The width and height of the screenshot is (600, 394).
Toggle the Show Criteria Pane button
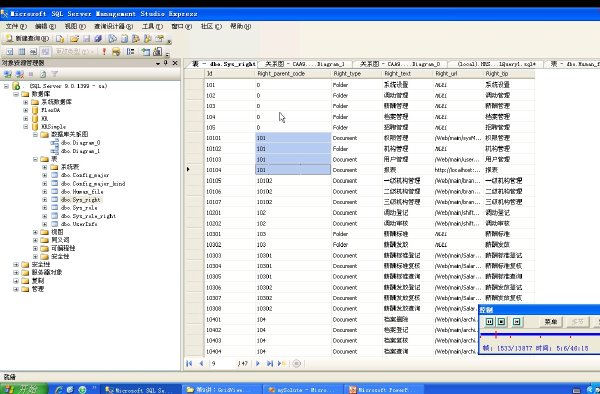pyautogui.click(x=22, y=52)
